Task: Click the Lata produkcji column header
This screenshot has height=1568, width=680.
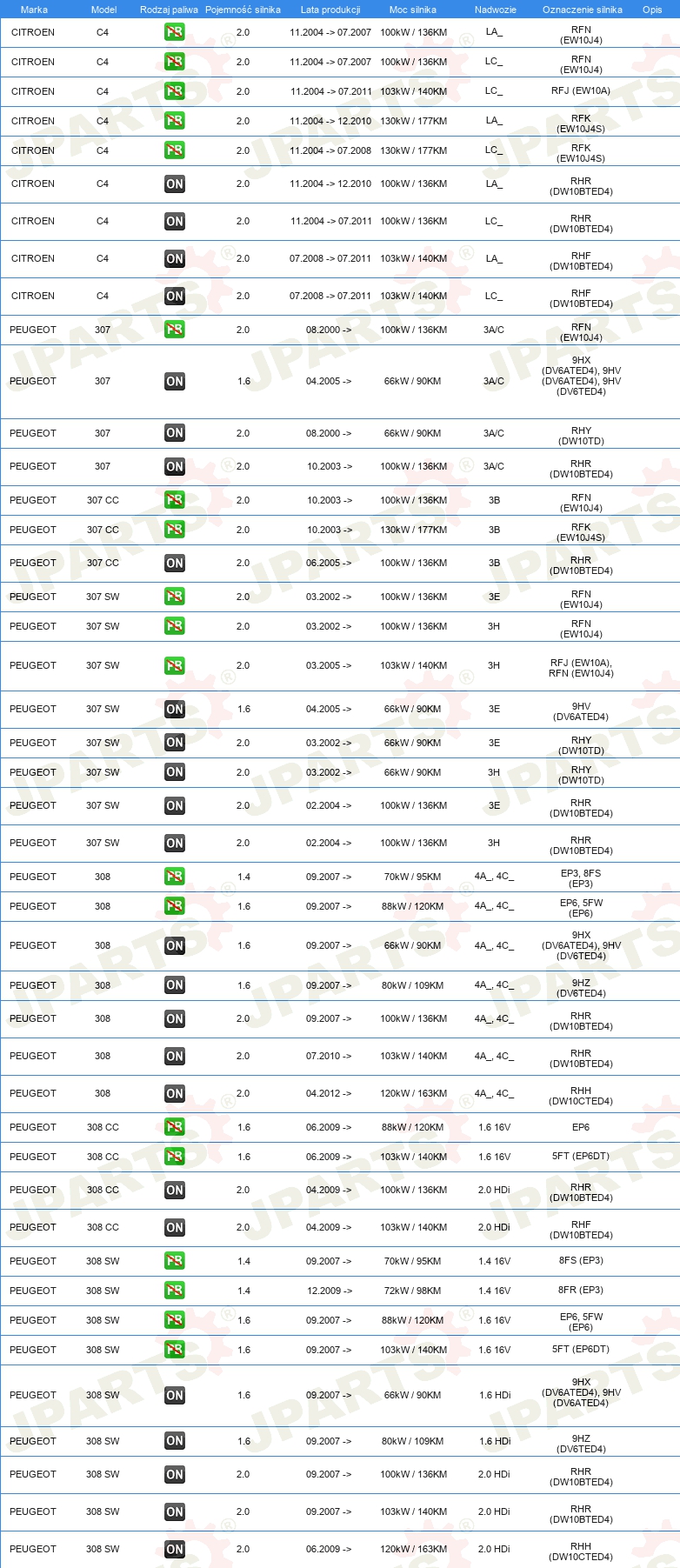Action: click(330, 10)
